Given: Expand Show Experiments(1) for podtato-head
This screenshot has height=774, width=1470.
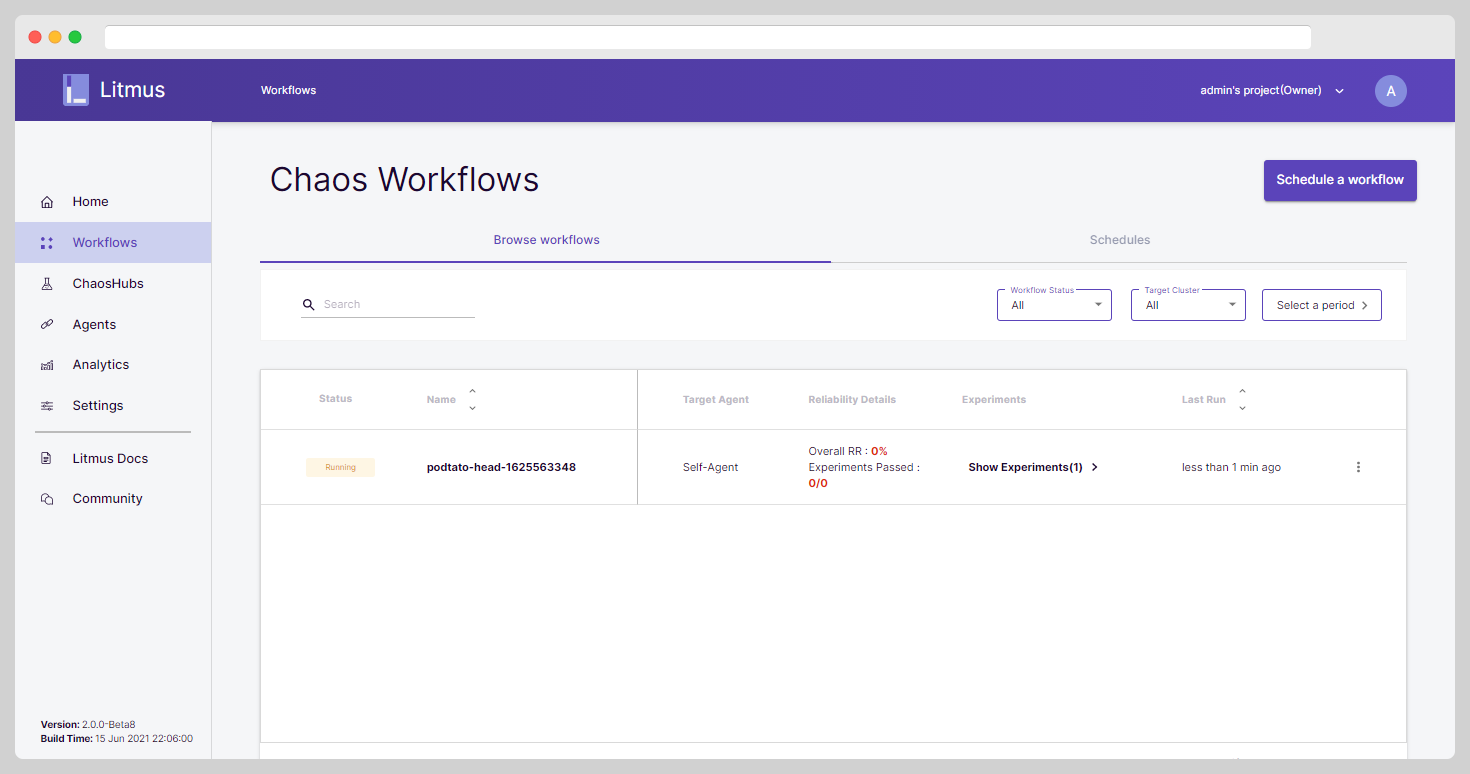Looking at the screenshot, I should [1033, 467].
